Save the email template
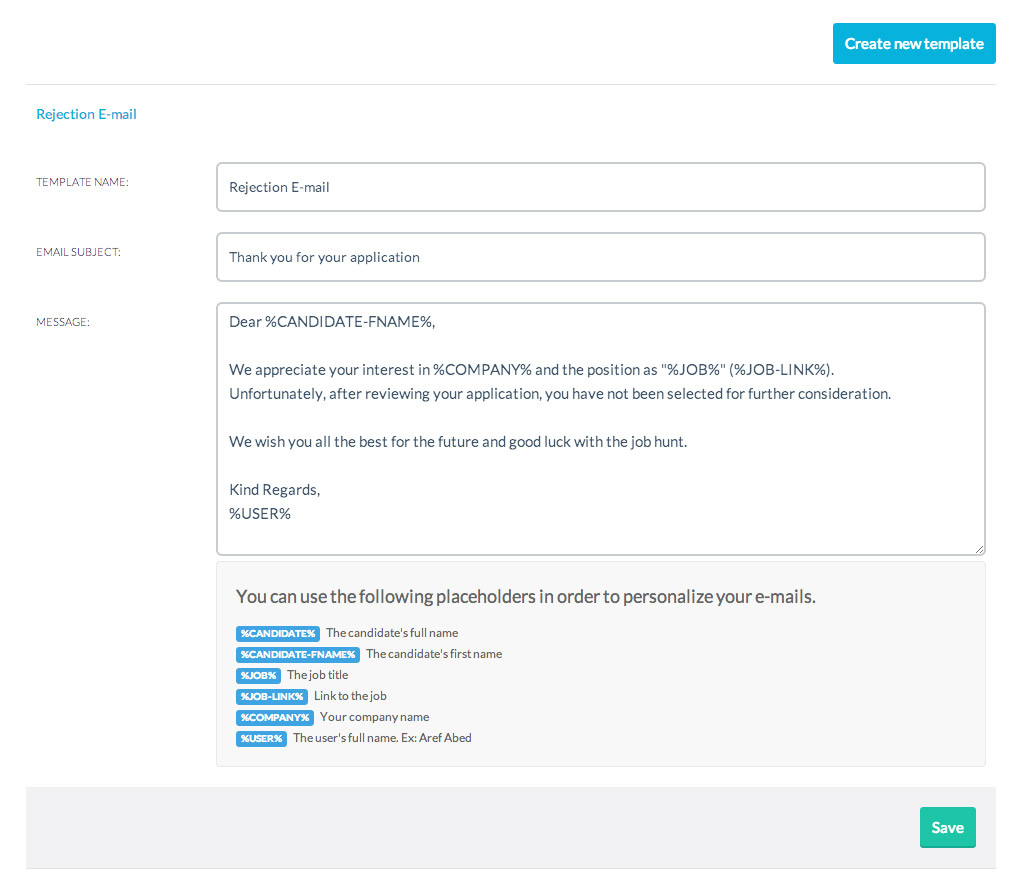 tap(946, 827)
